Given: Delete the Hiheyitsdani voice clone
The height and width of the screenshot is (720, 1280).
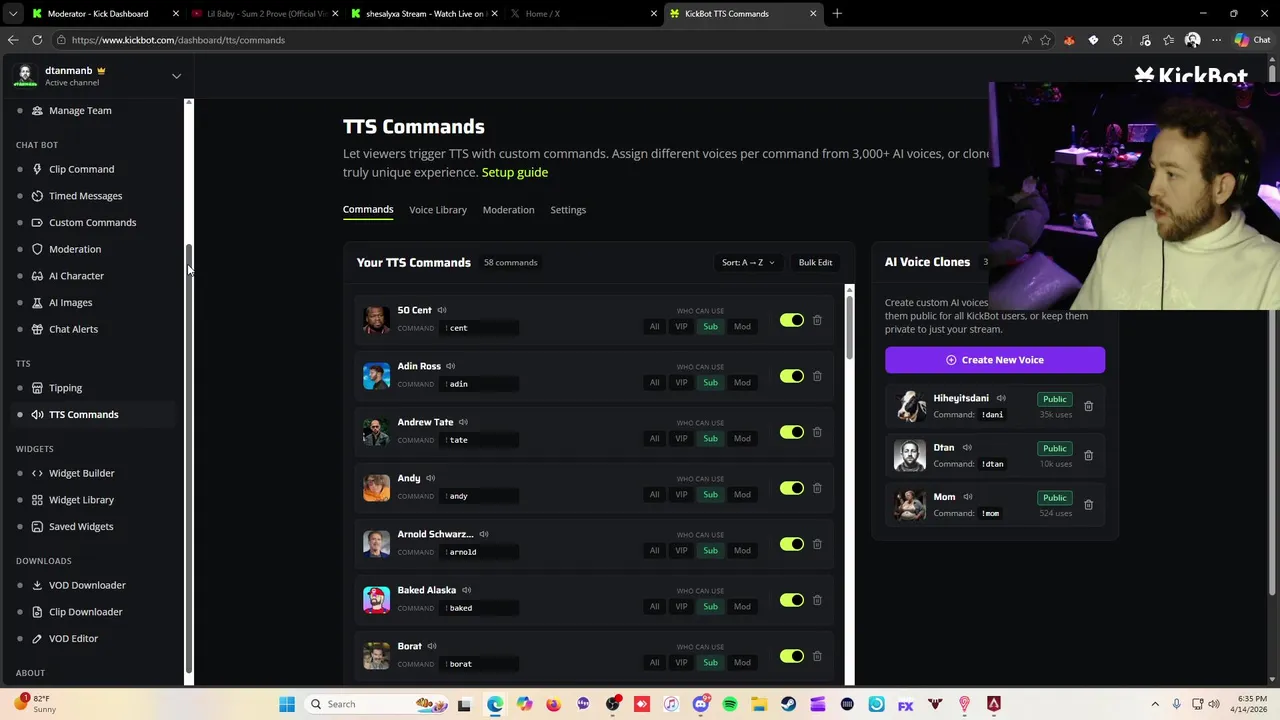Looking at the screenshot, I should [1088, 406].
